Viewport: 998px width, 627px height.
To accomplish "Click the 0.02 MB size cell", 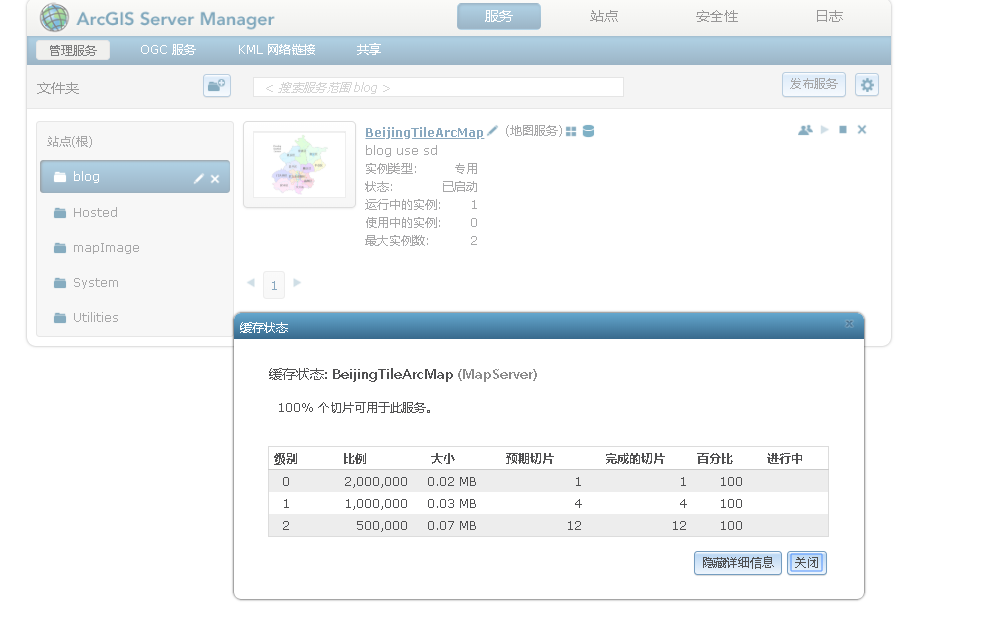I will pyautogui.click(x=452, y=482).
